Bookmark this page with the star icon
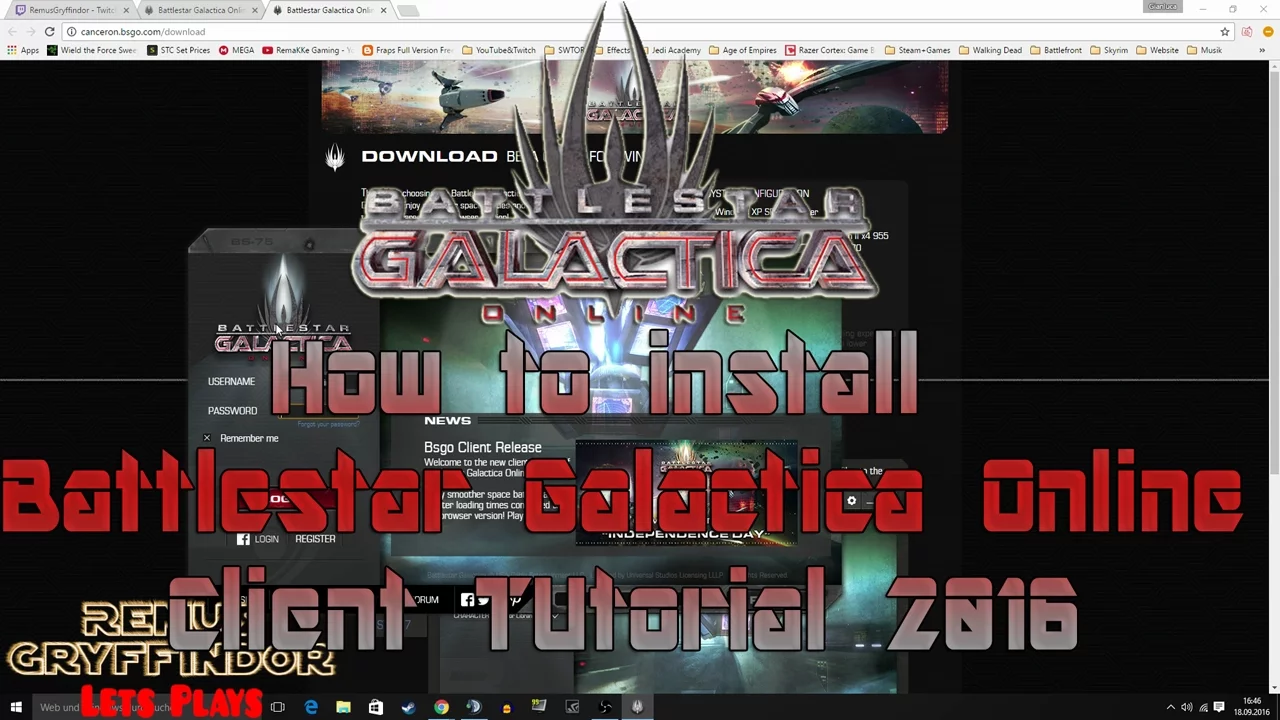The width and height of the screenshot is (1280, 720). [x=1224, y=32]
